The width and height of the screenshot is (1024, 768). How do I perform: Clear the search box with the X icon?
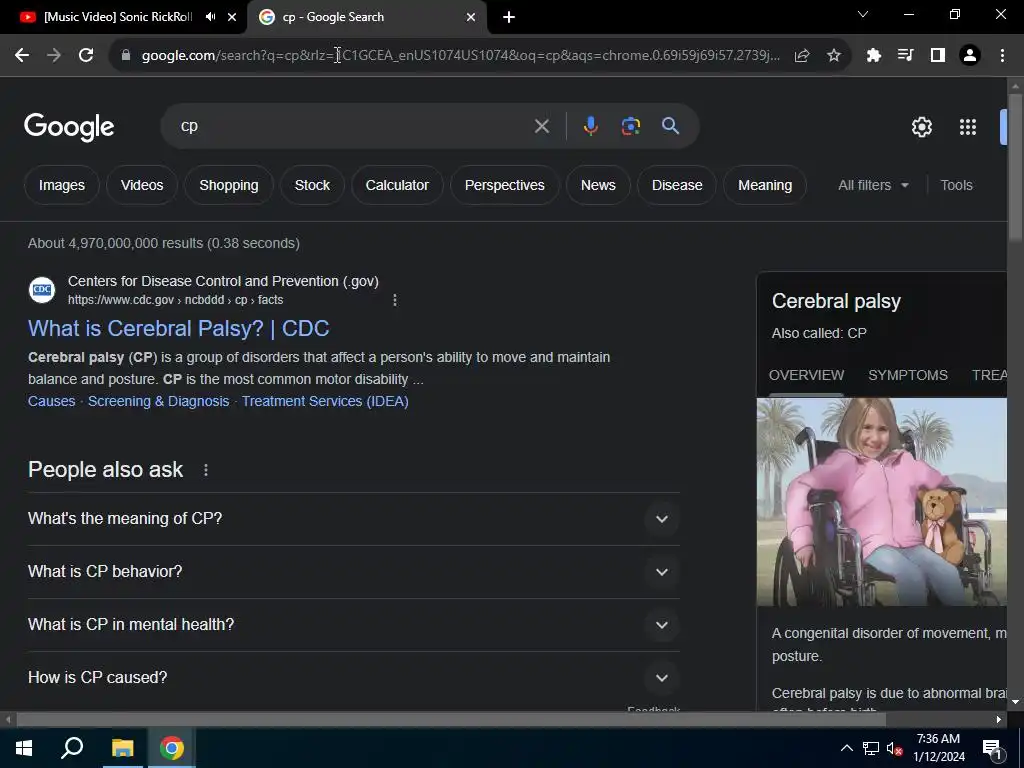click(x=542, y=126)
